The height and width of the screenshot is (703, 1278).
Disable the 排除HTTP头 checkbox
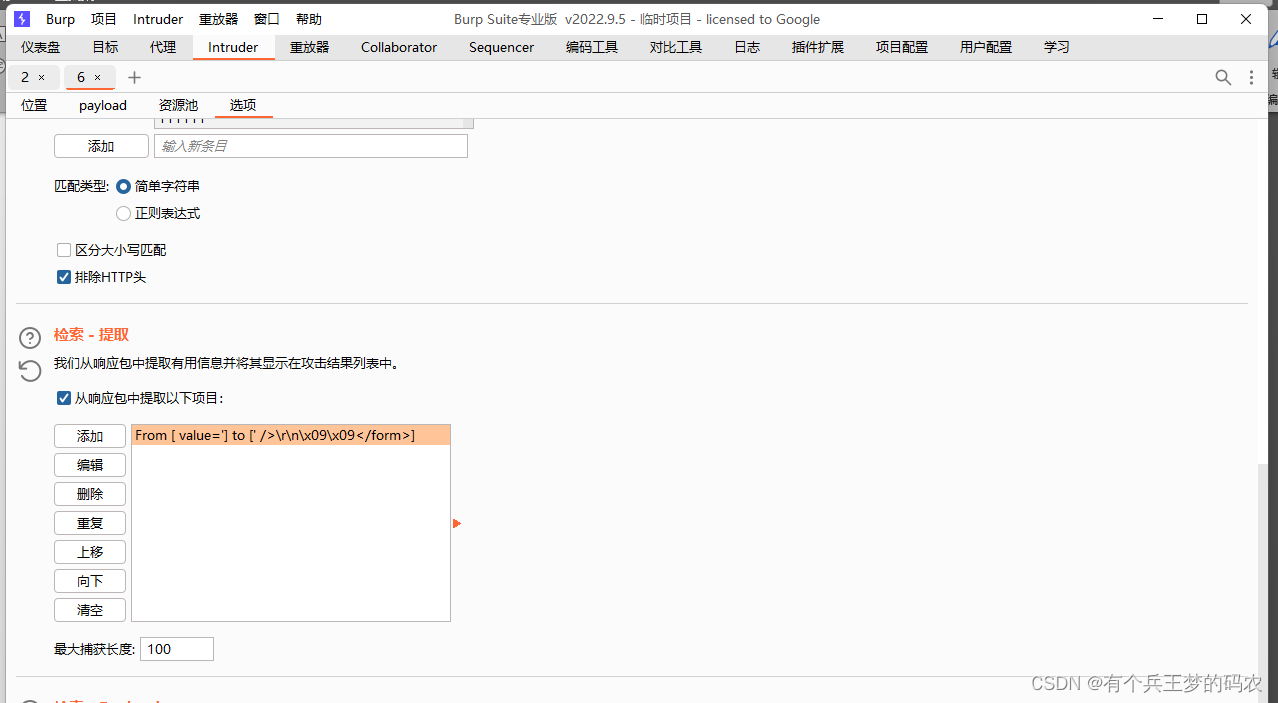[x=63, y=277]
